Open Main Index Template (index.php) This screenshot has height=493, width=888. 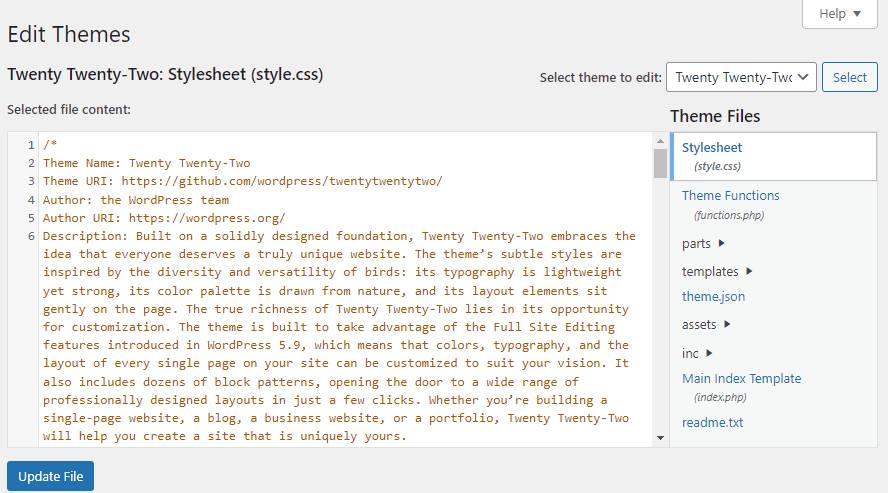pos(741,379)
